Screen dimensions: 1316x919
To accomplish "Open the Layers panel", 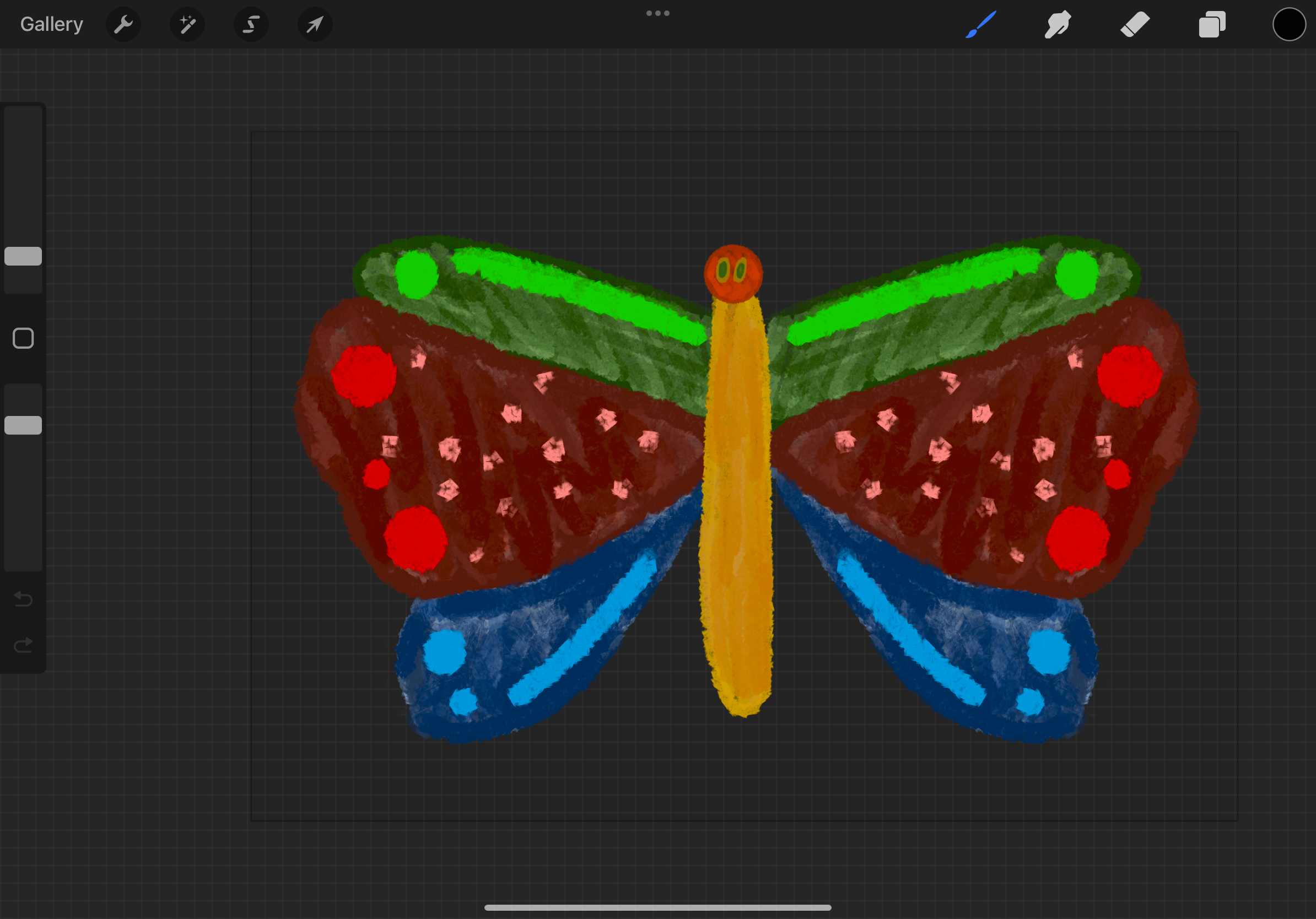I will (1212, 25).
